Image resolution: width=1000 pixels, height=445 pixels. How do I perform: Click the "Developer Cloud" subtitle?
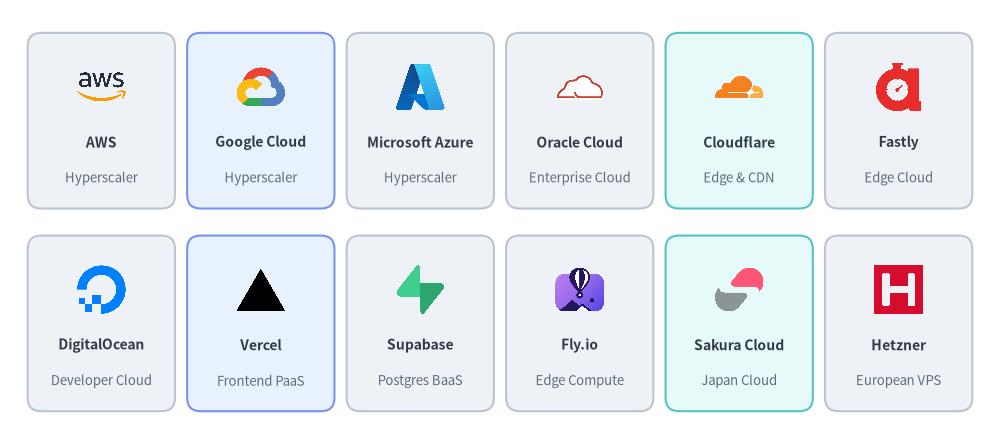101,380
